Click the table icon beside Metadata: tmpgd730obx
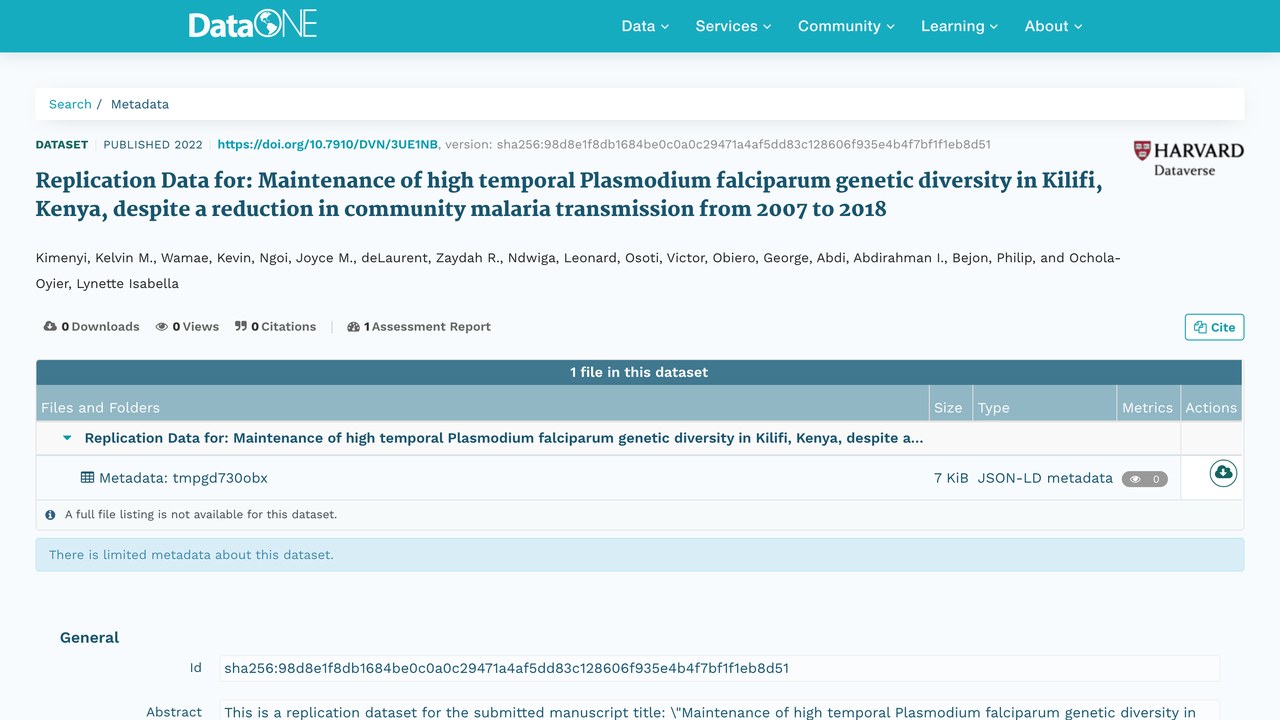Viewport: 1280px width, 720px height. pyautogui.click(x=87, y=478)
